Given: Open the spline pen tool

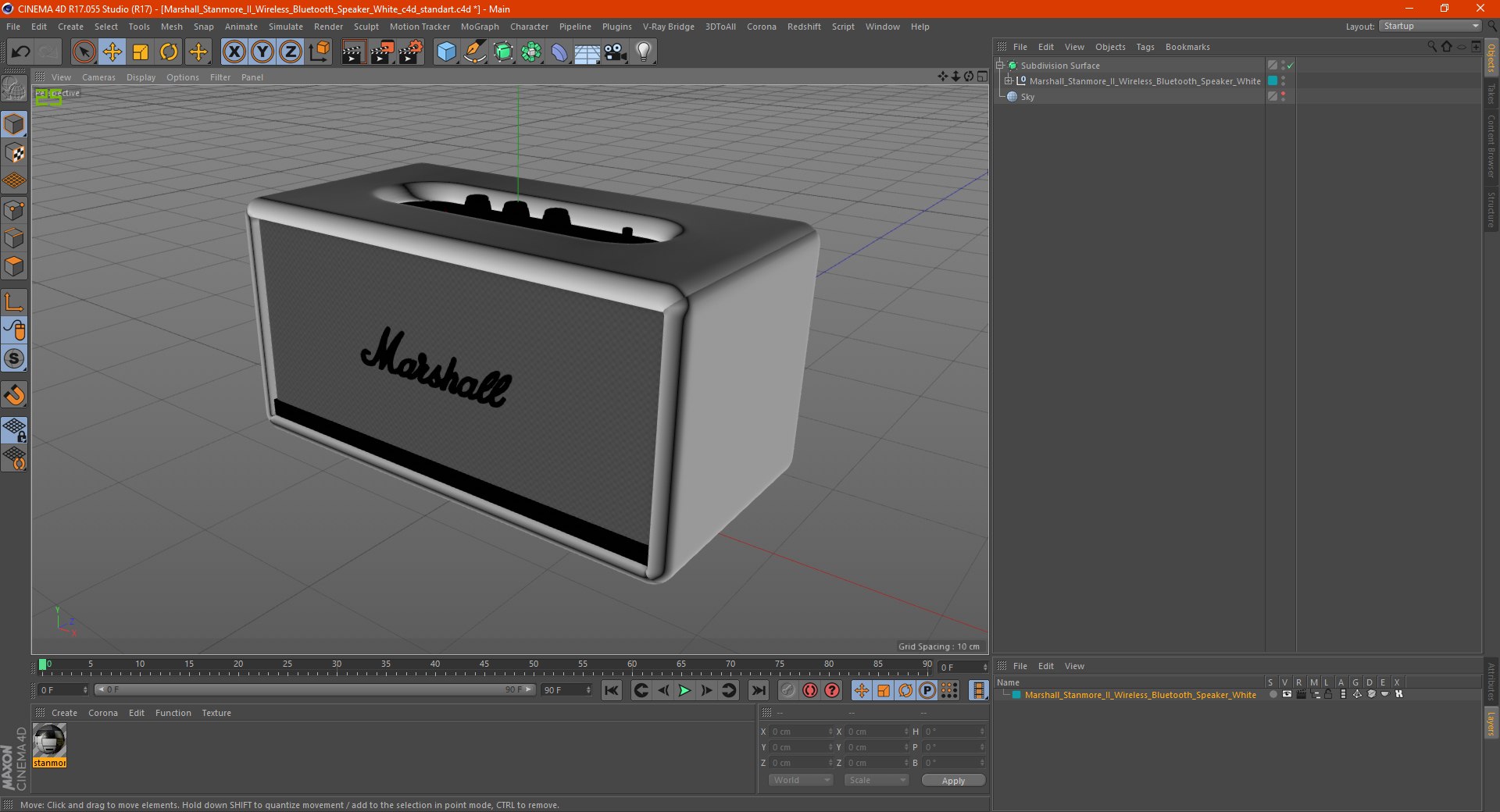Looking at the screenshot, I should coord(475,52).
